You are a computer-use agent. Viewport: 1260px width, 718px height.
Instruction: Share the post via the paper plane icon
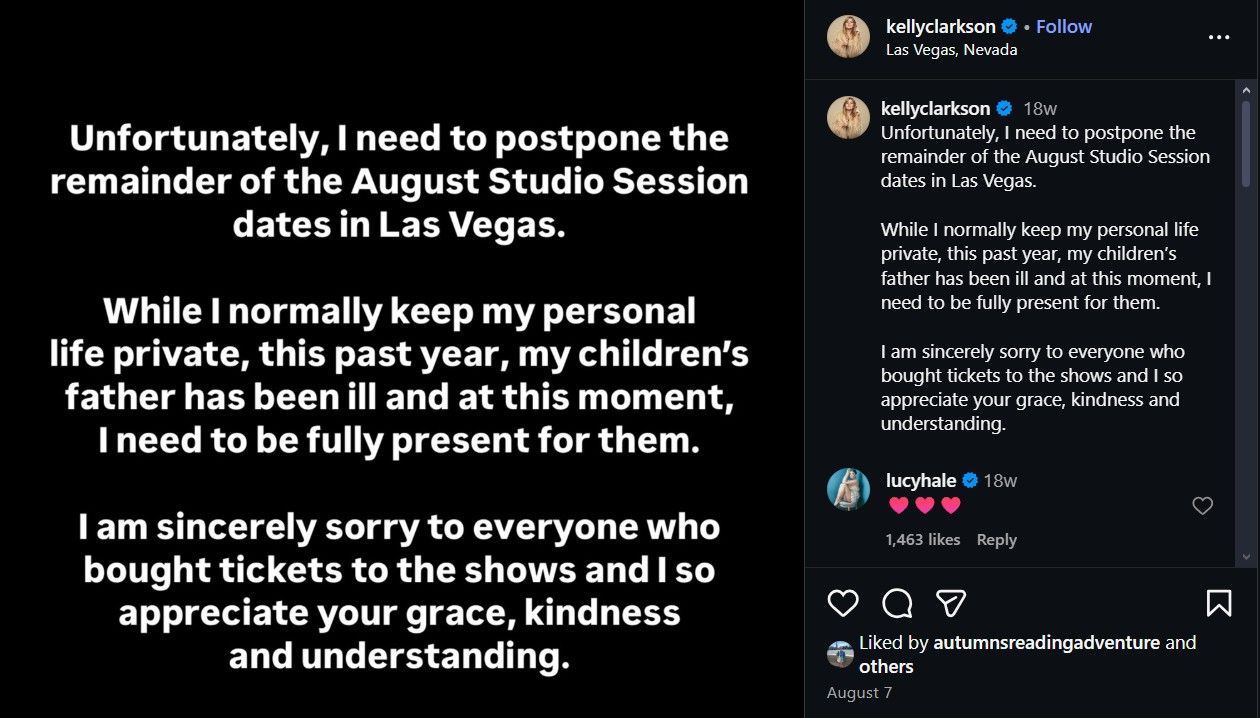pos(951,603)
